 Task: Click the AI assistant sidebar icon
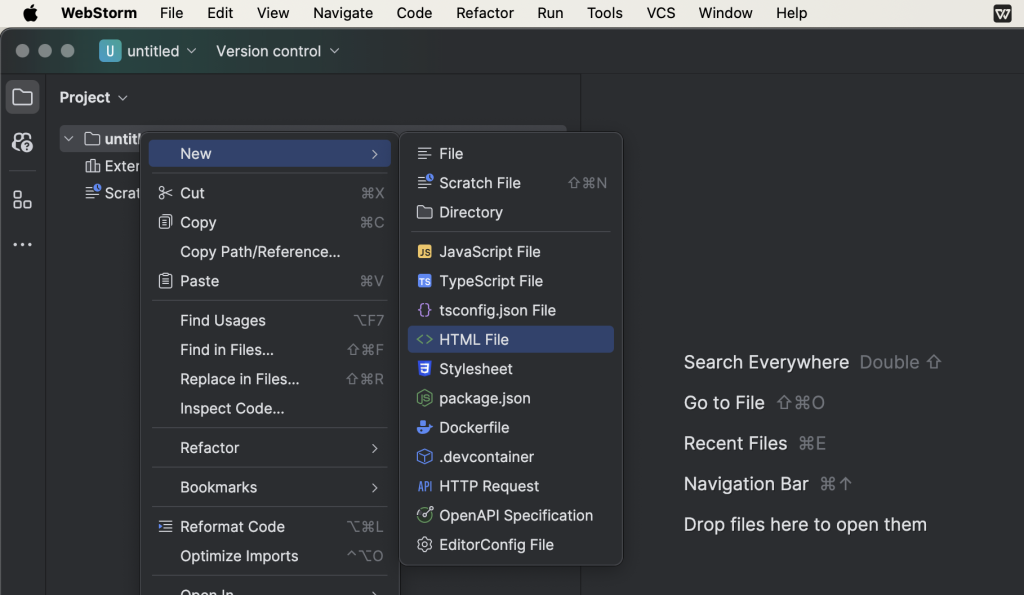pyautogui.click(x=22, y=142)
